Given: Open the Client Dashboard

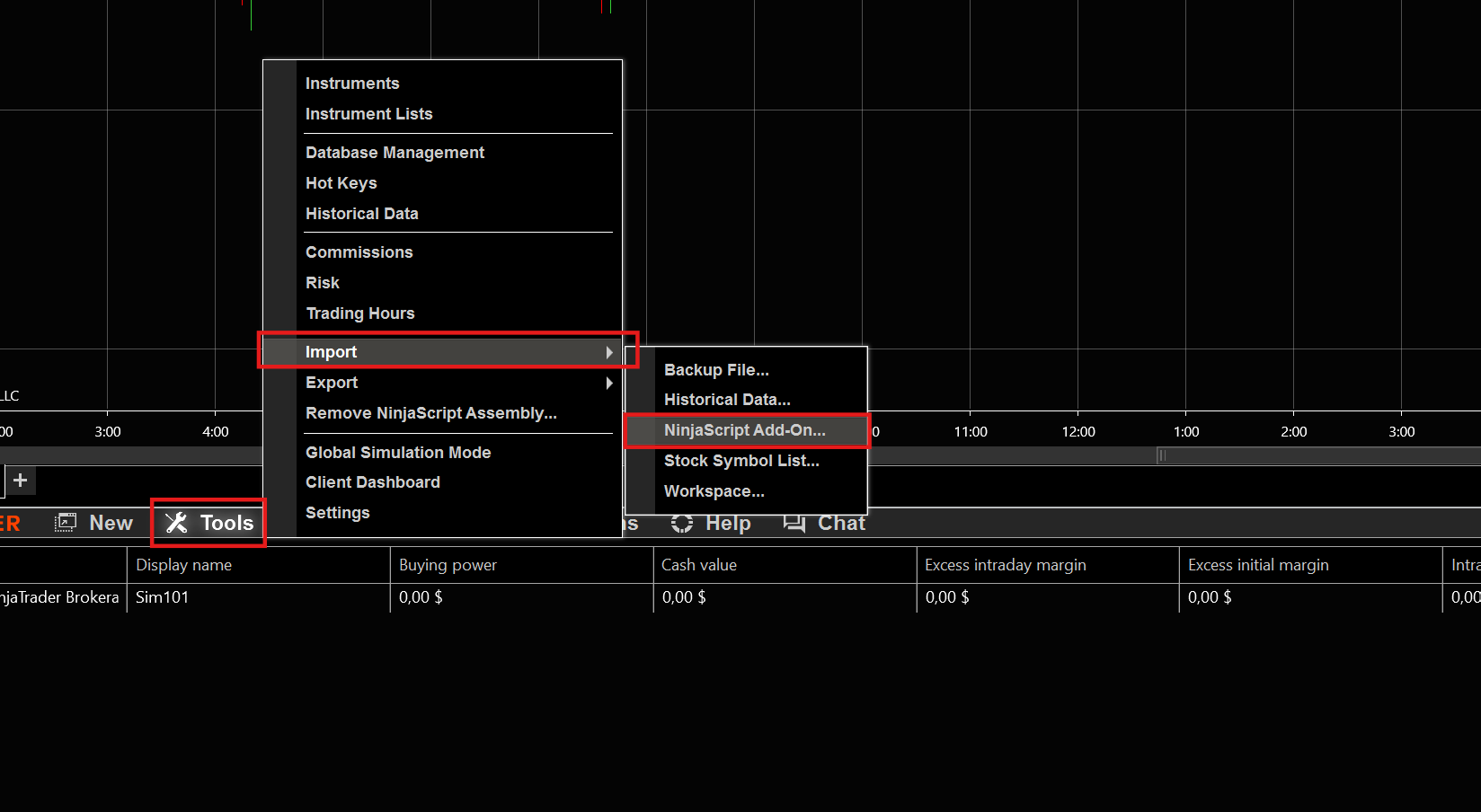Looking at the screenshot, I should pos(372,482).
